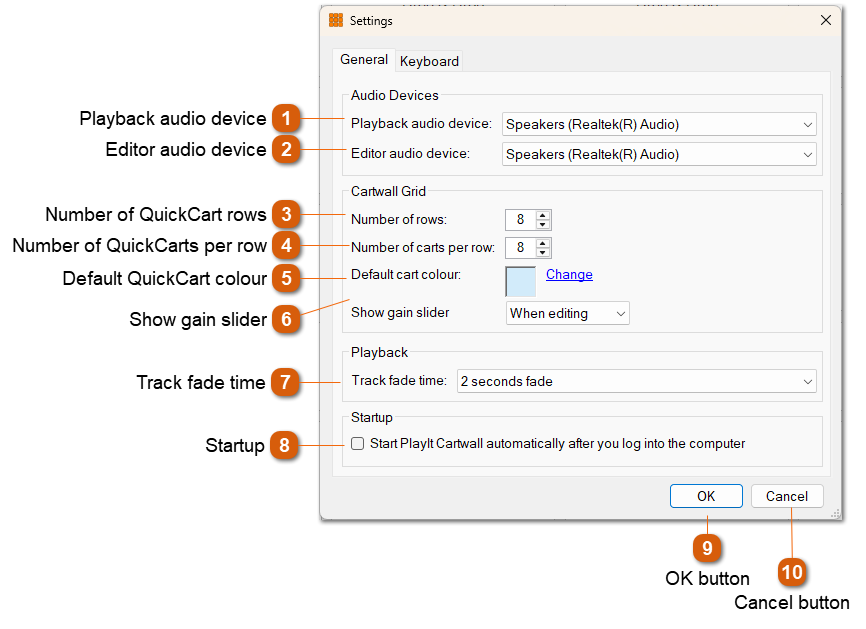Click the default cart colour swatch
866x629 pixels.
(518, 281)
